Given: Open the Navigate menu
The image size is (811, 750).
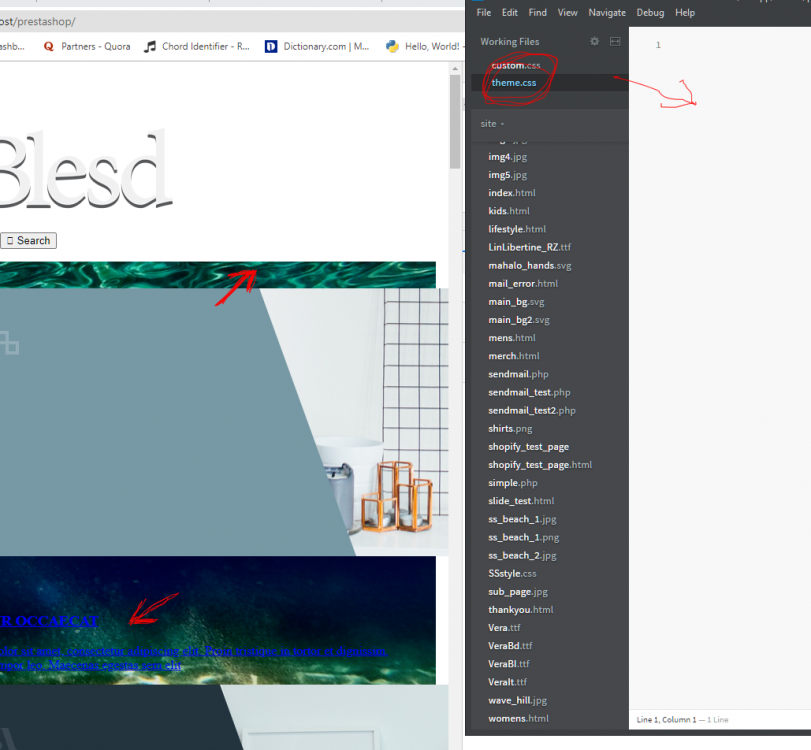Looking at the screenshot, I should (x=607, y=12).
